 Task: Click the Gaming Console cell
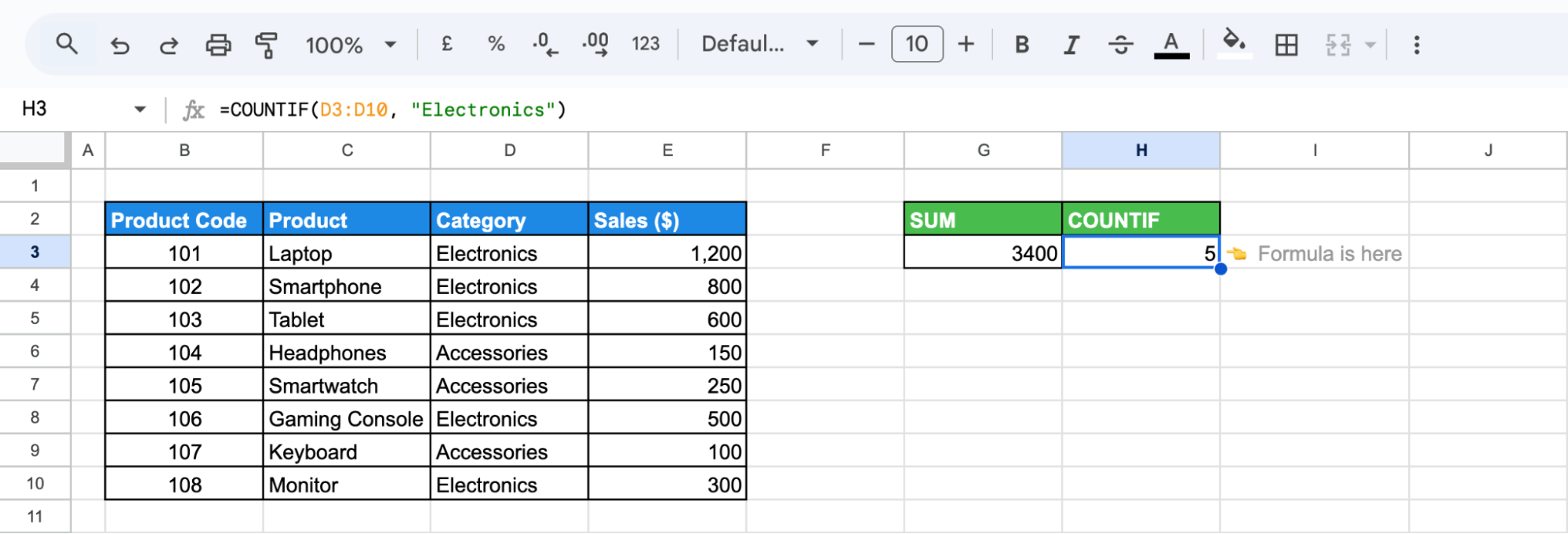(347, 419)
